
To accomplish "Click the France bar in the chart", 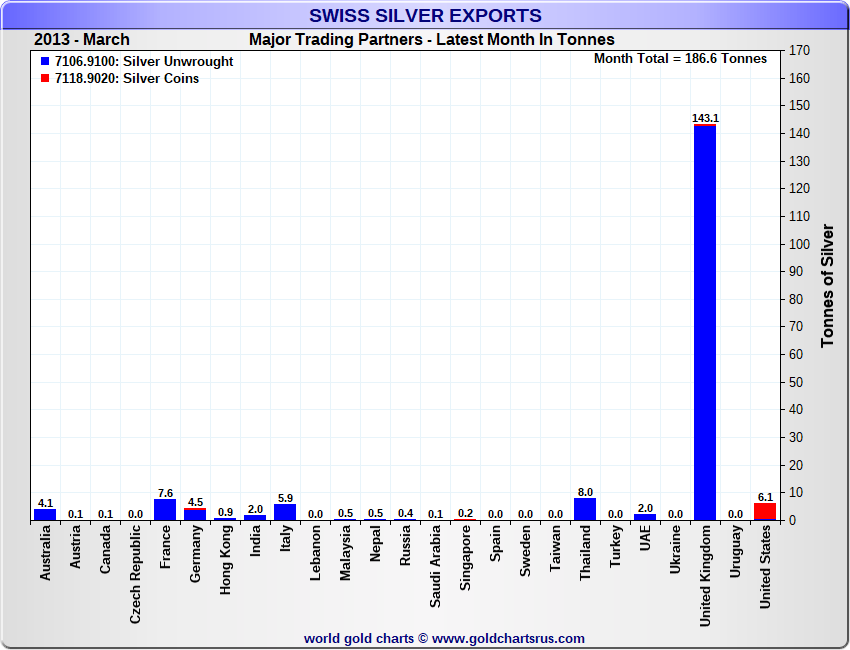I will click(x=165, y=510).
